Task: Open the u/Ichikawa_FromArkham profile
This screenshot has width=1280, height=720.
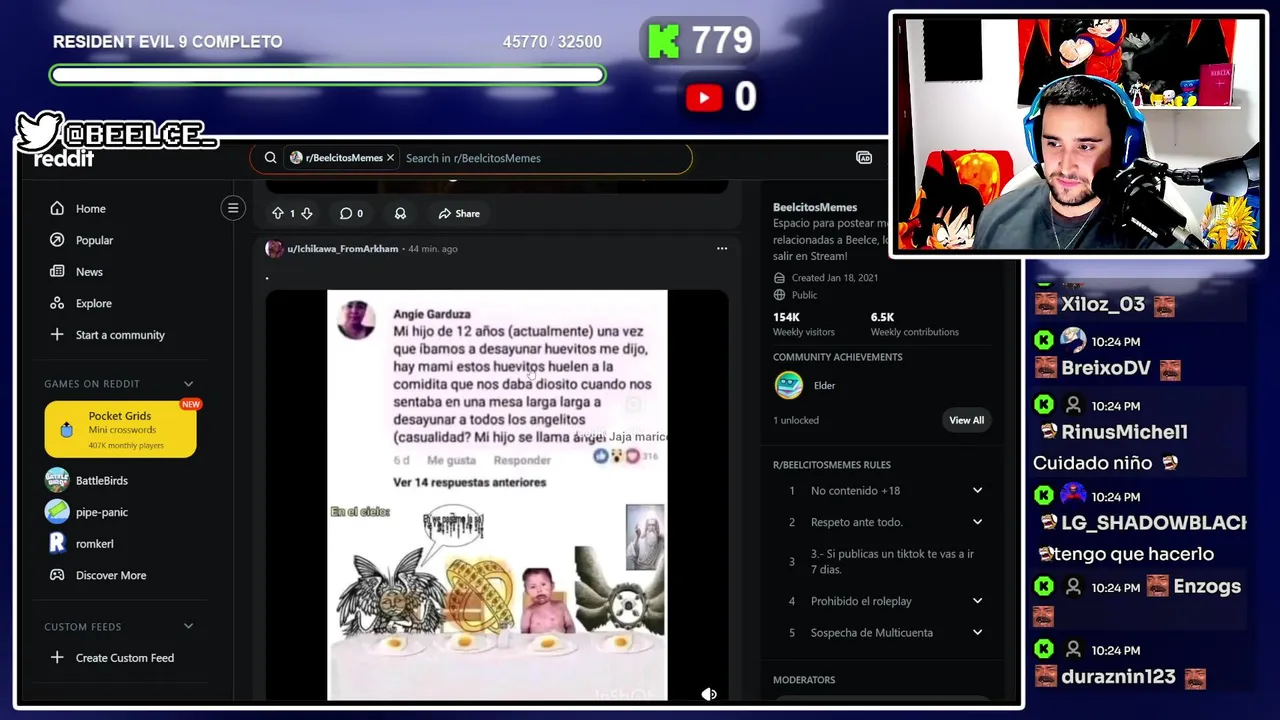Action: [x=343, y=249]
